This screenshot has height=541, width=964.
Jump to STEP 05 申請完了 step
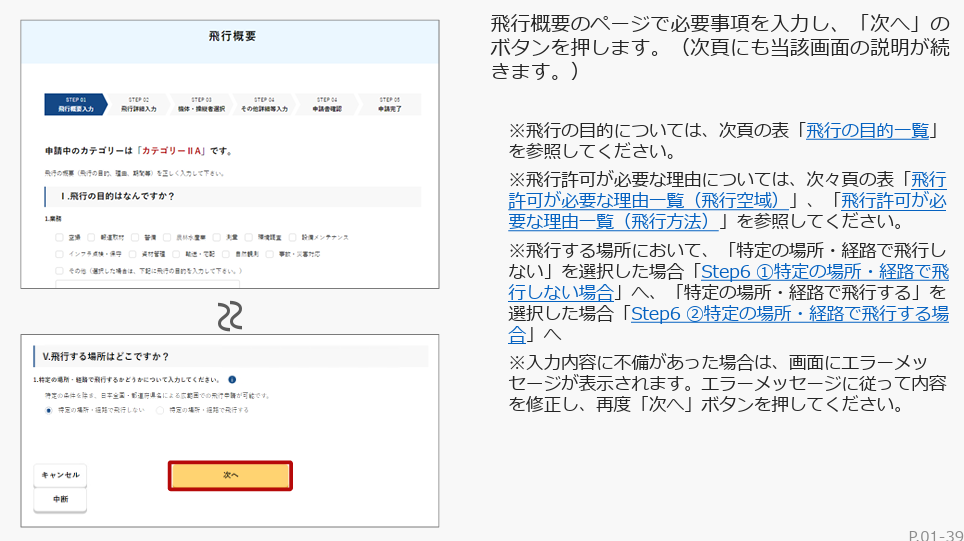click(x=390, y=105)
